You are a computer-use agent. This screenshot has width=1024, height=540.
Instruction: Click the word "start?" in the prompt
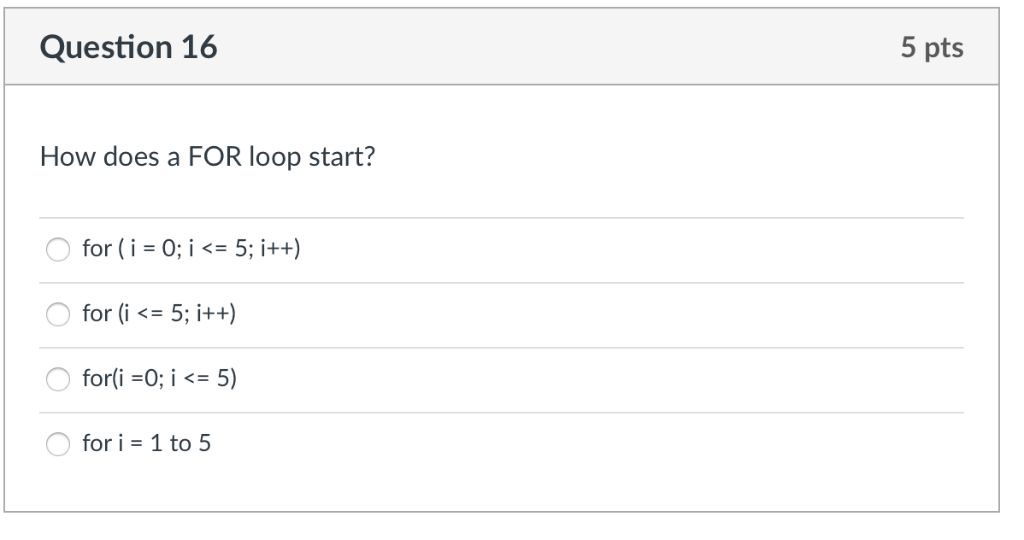pyautogui.click(x=342, y=157)
